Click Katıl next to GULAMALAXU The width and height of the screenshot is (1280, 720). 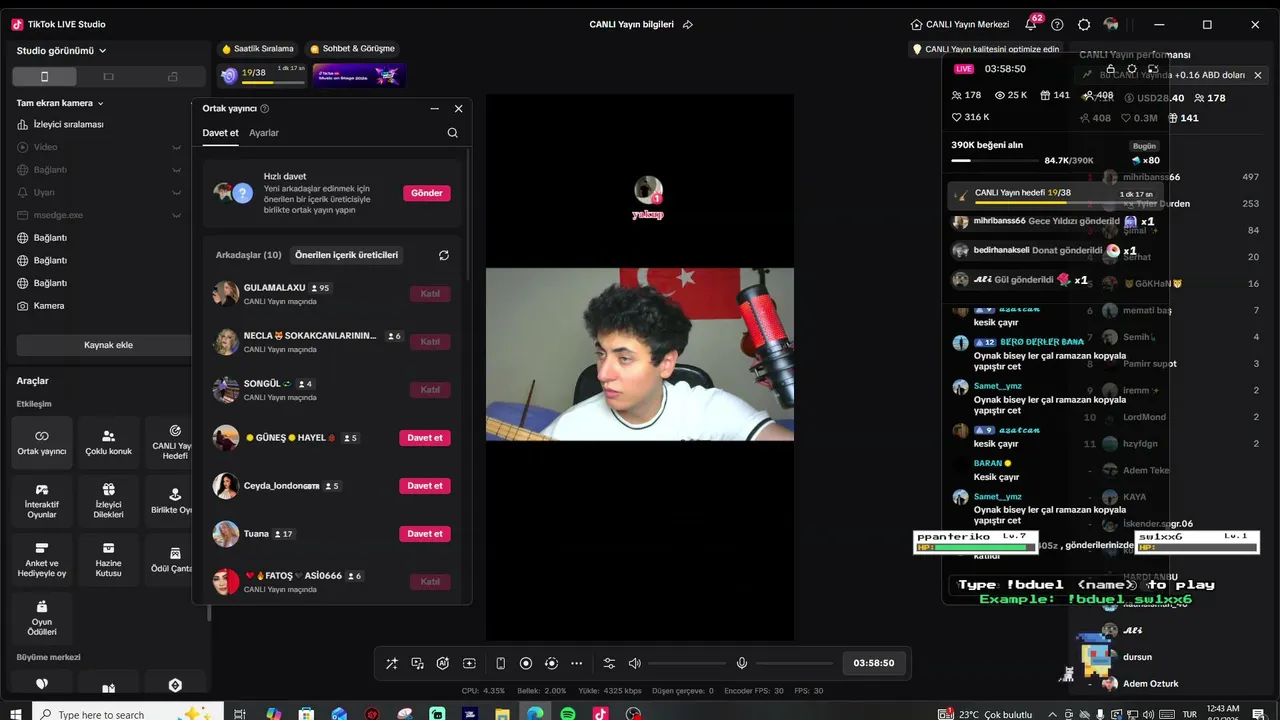(430, 294)
